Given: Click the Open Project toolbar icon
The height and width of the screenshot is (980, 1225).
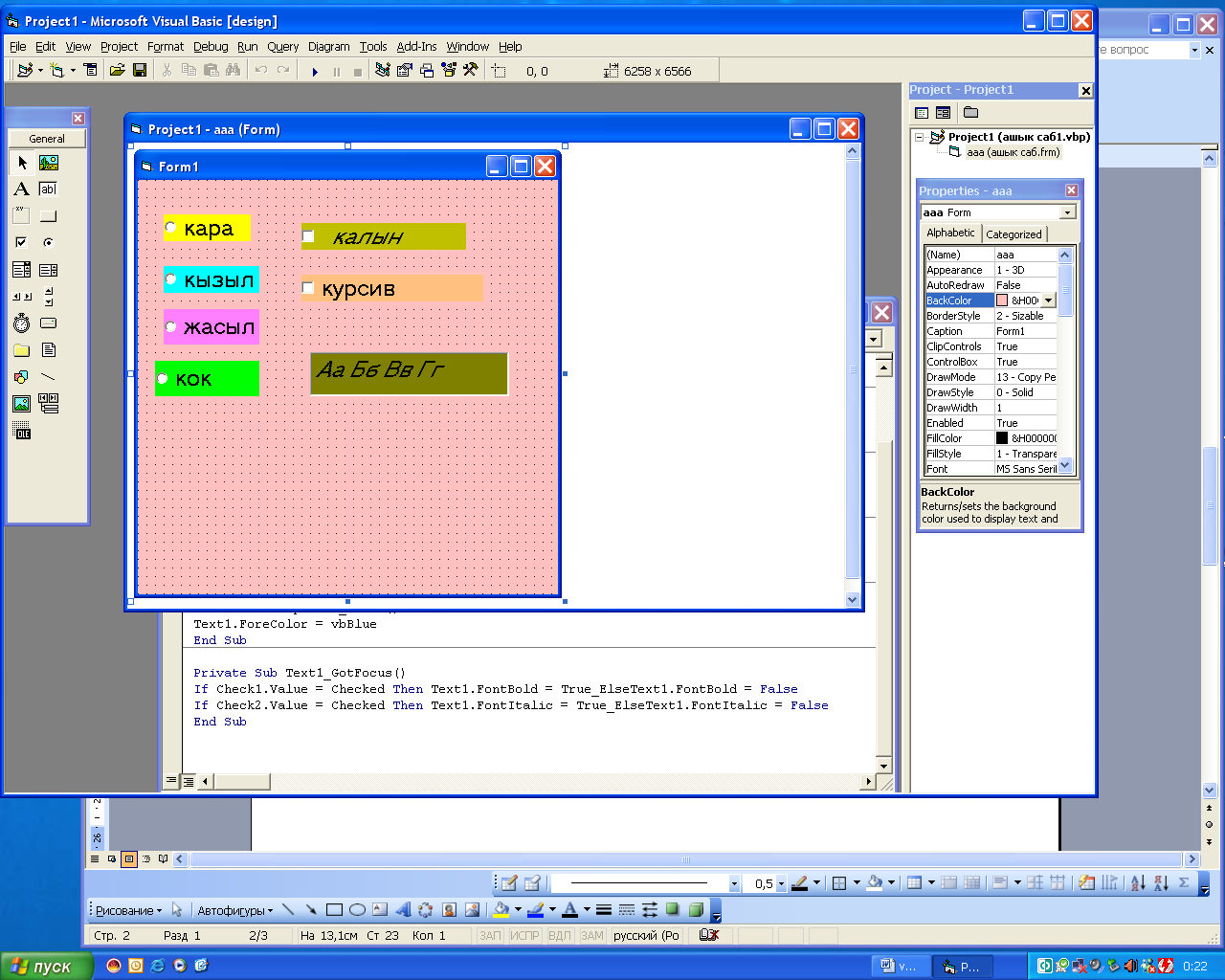Looking at the screenshot, I should coord(118,71).
